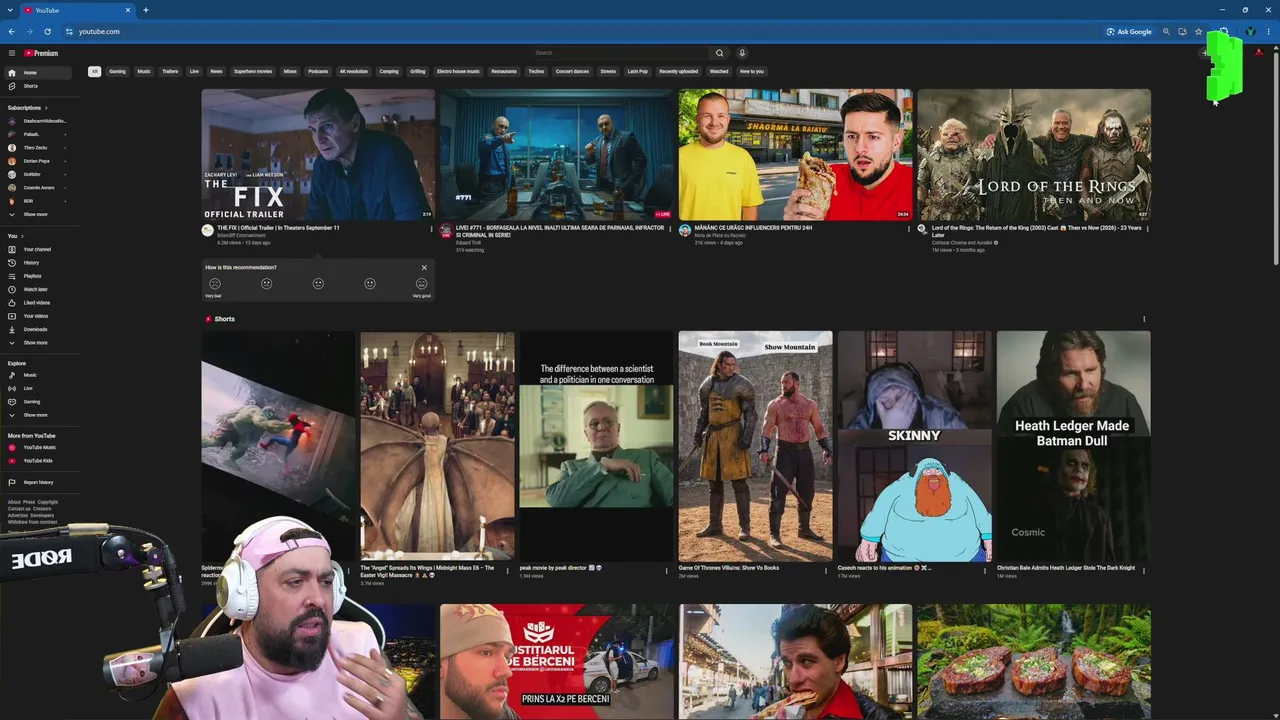1280x720 pixels.
Task: Open Gaming under Explore
Action: tap(36, 401)
